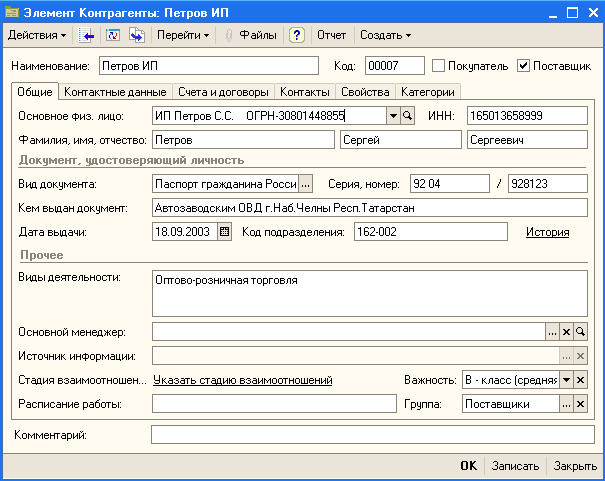Screen dimensions: 605x481
Task: Open the Категории tab
Action: tap(428, 92)
